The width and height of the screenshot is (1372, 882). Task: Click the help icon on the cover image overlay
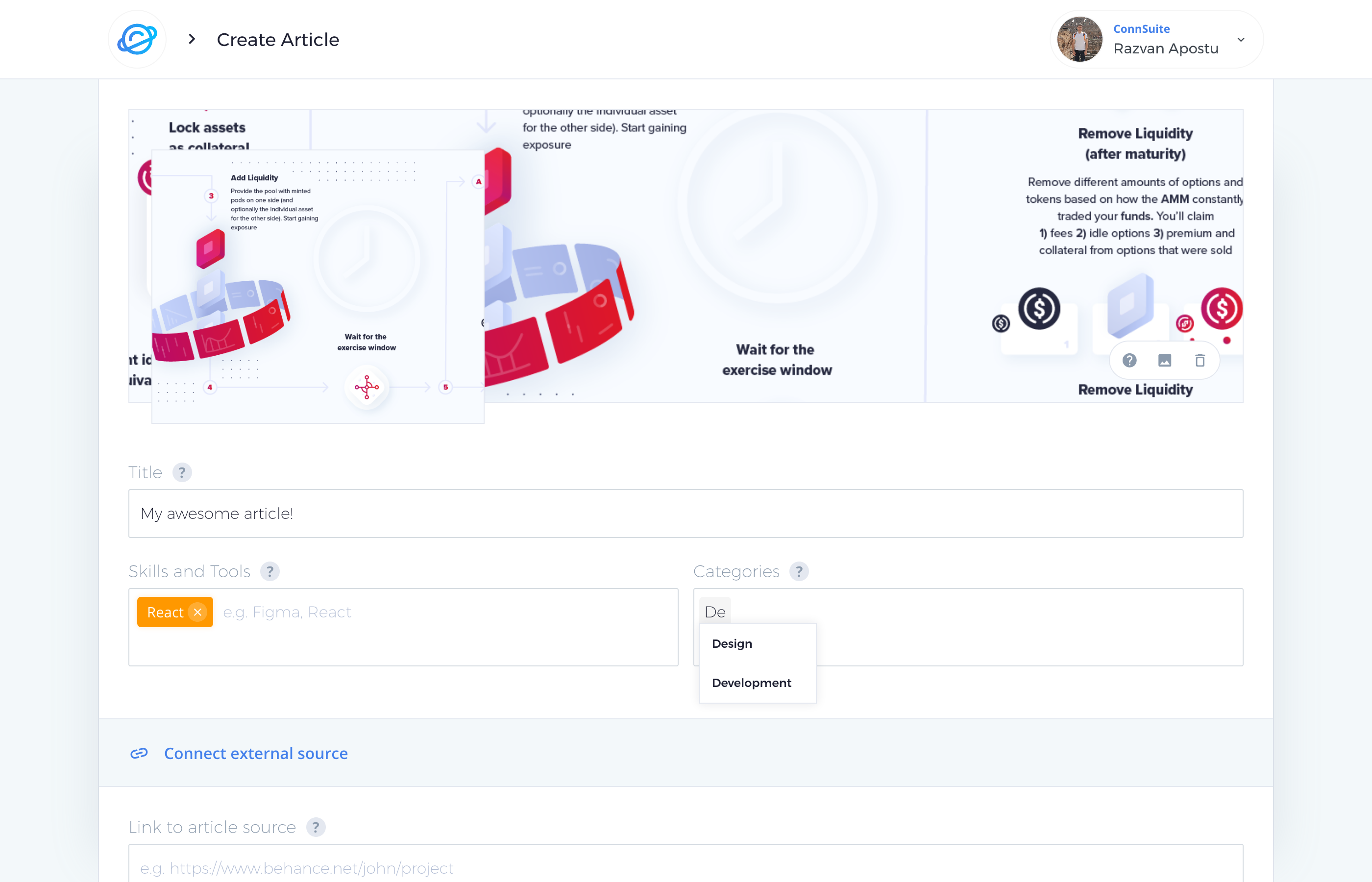[1129, 360]
